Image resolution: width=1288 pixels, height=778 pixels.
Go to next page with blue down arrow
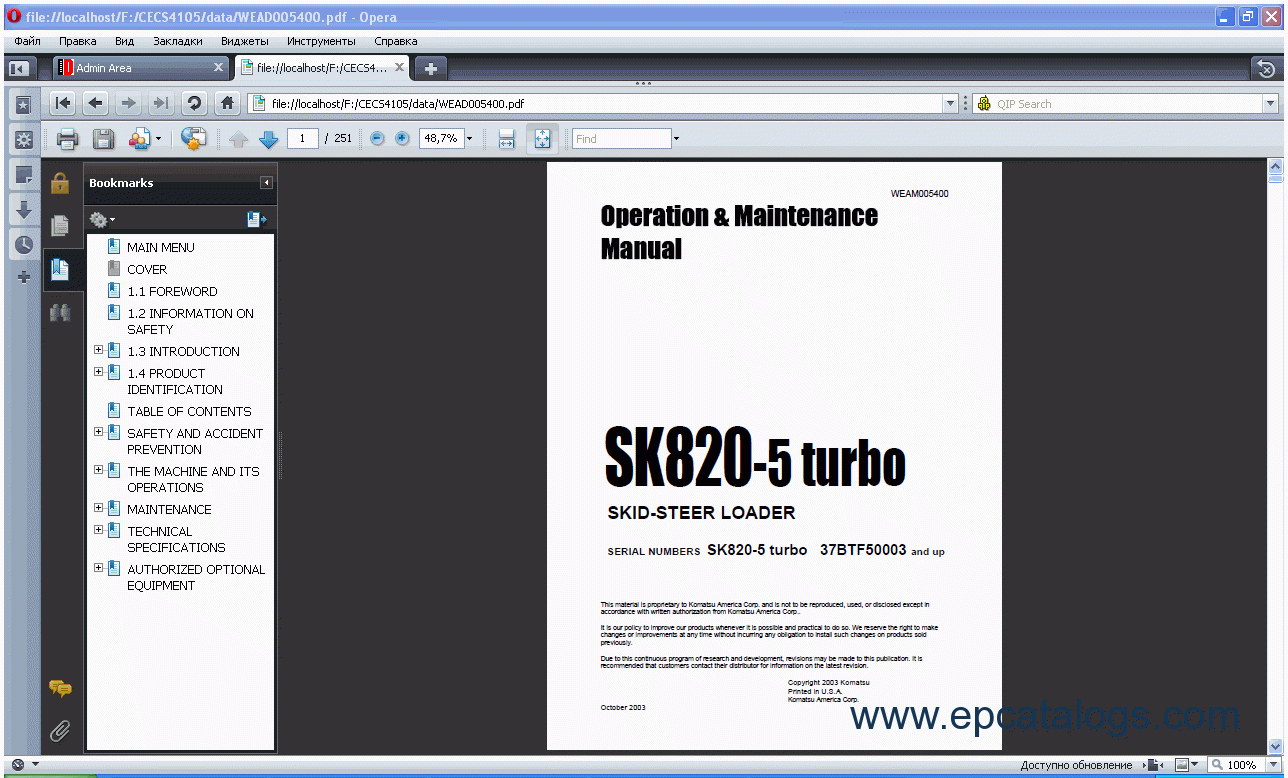coord(268,139)
